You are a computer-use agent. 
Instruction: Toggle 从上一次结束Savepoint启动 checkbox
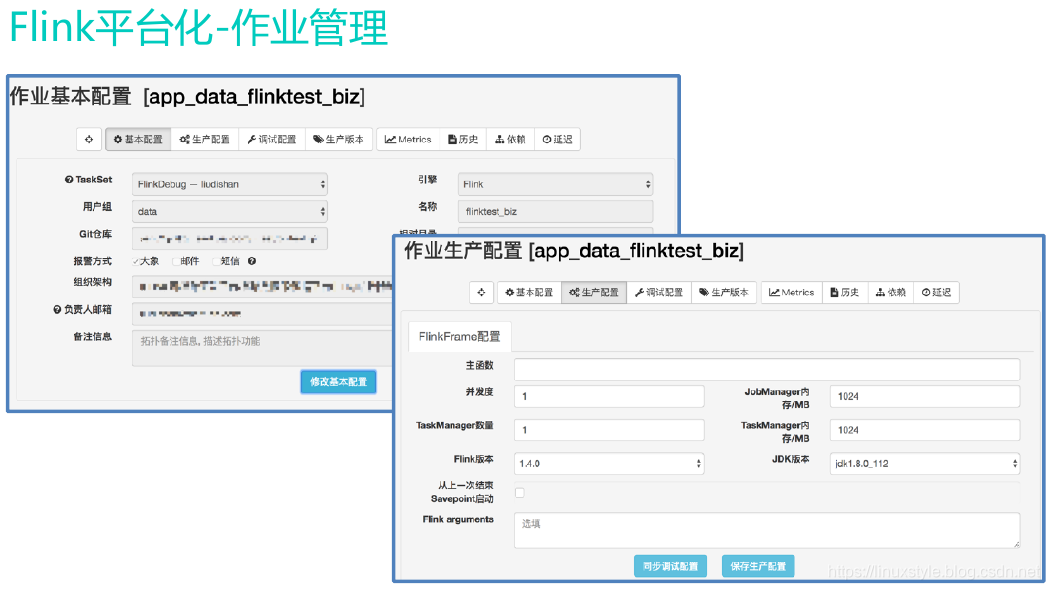tap(520, 493)
